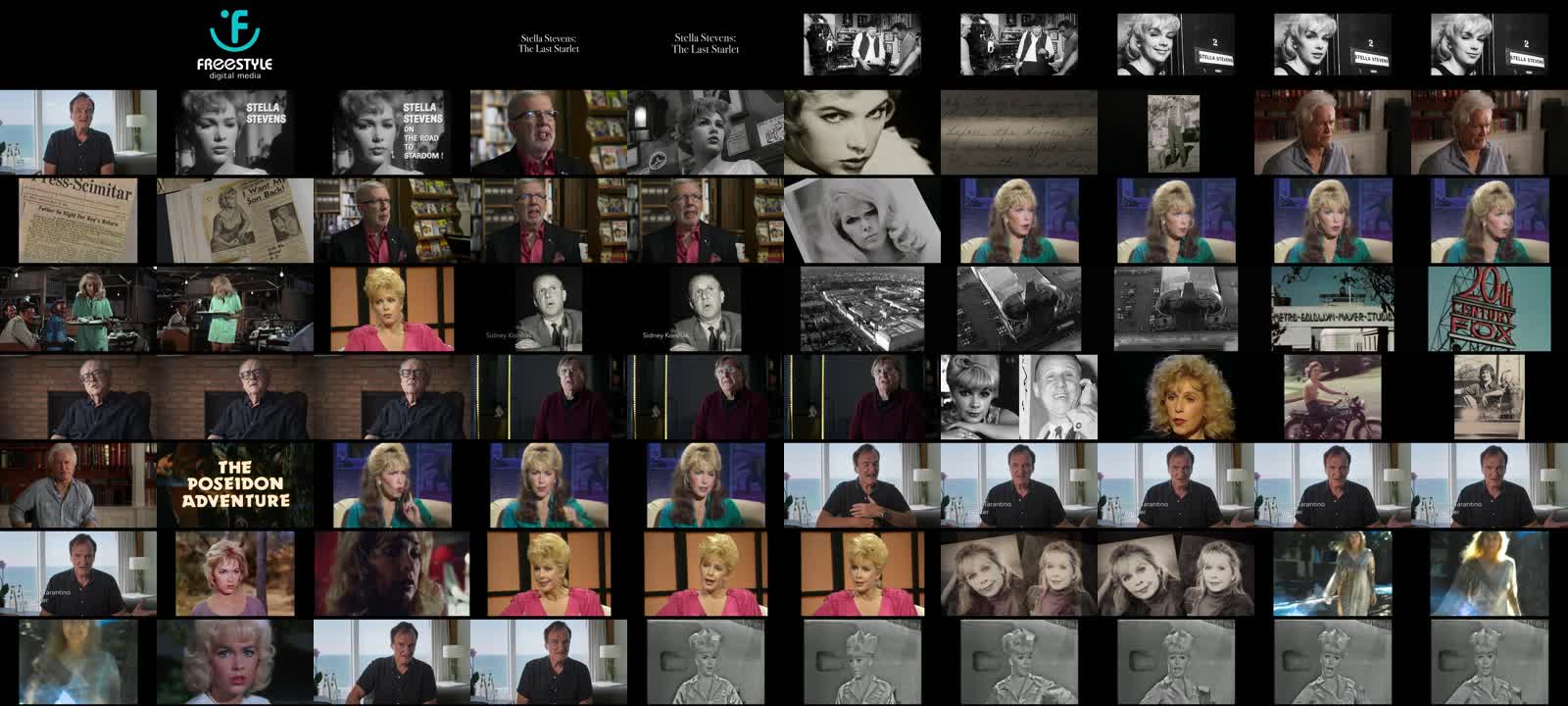Open the woman on motorcycle frame
Viewport: 1568px width, 706px height.
[x=1332, y=397]
